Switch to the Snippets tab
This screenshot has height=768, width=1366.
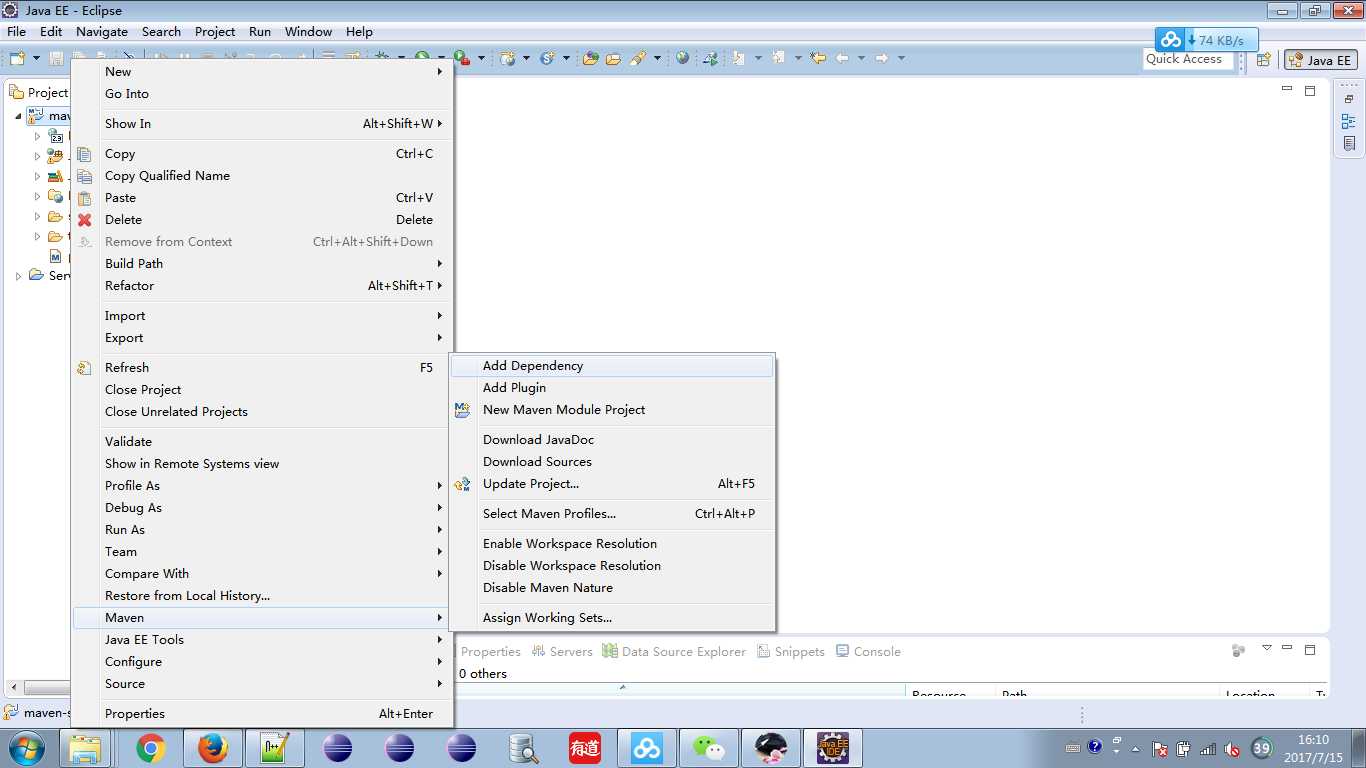791,651
